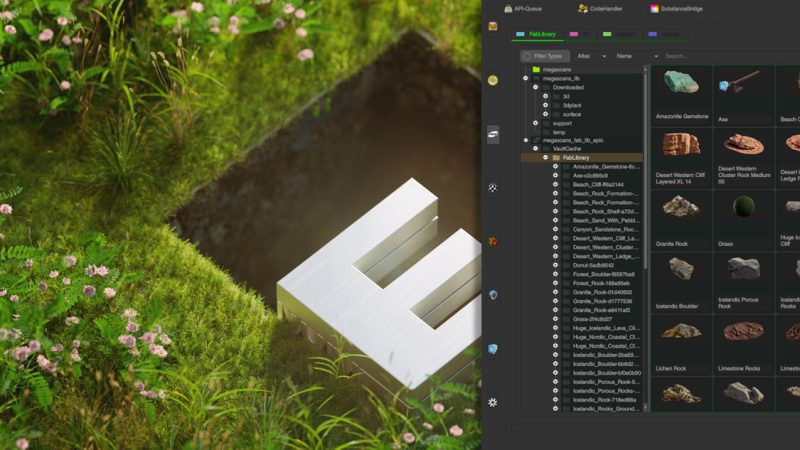This screenshot has width=800, height=450.
Task: Open the Amazonite Gemstone asset thumbnail
Action: [x=681, y=95]
